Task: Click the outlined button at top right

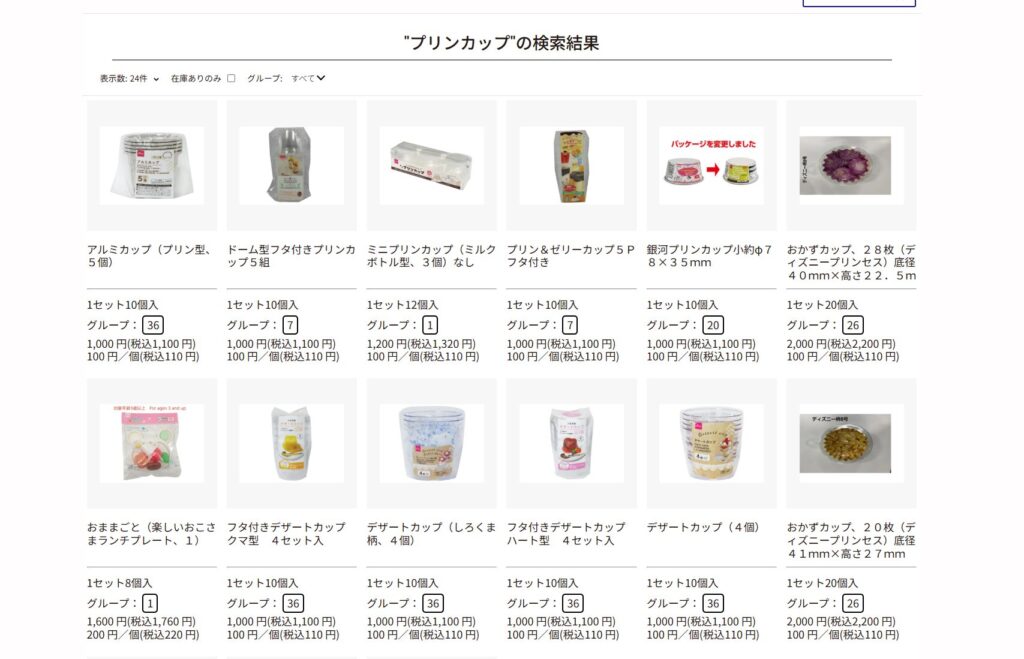Action: pyautogui.click(x=859, y=3)
